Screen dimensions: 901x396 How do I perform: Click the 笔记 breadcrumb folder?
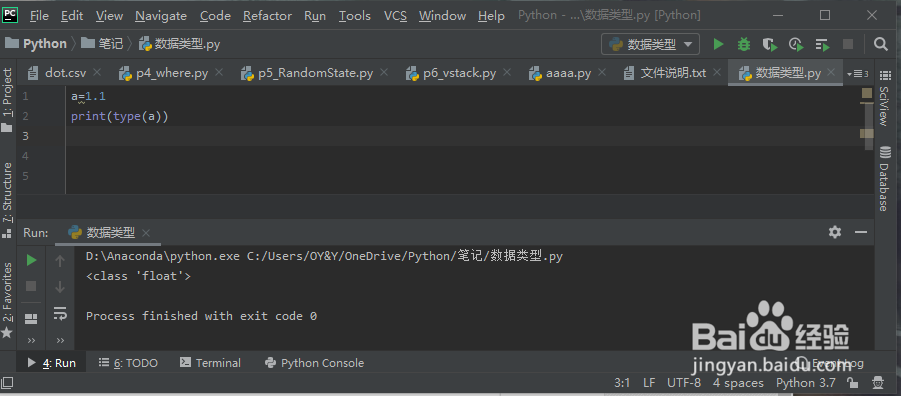tap(102, 44)
